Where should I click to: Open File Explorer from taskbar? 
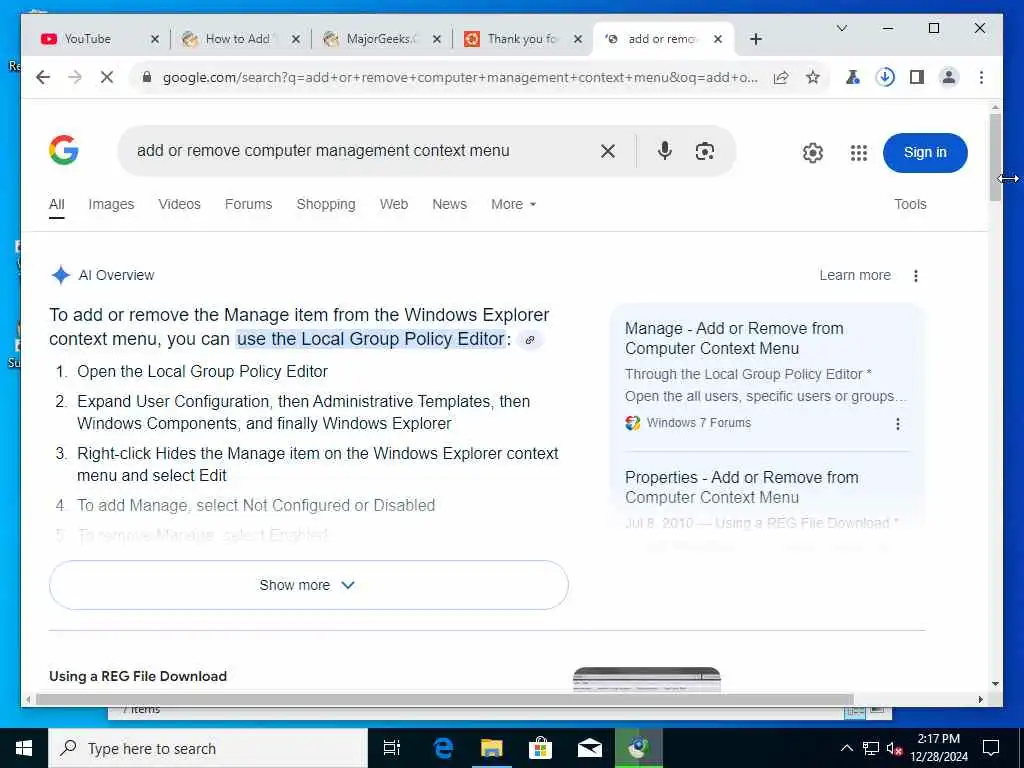[x=492, y=748]
